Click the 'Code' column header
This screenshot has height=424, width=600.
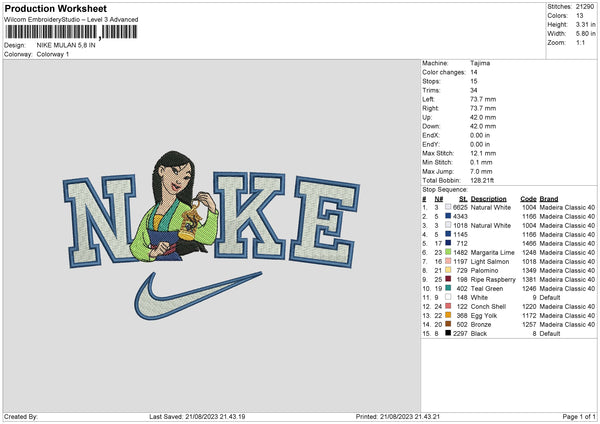click(x=528, y=199)
